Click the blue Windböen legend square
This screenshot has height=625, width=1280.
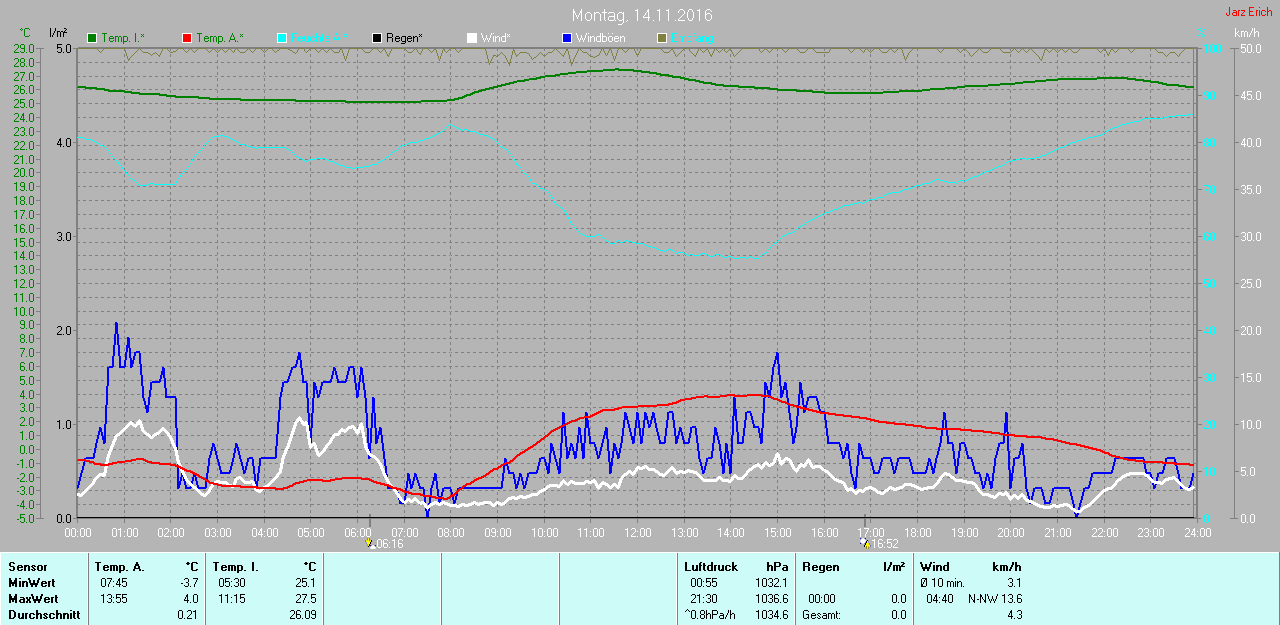pyautogui.click(x=567, y=38)
